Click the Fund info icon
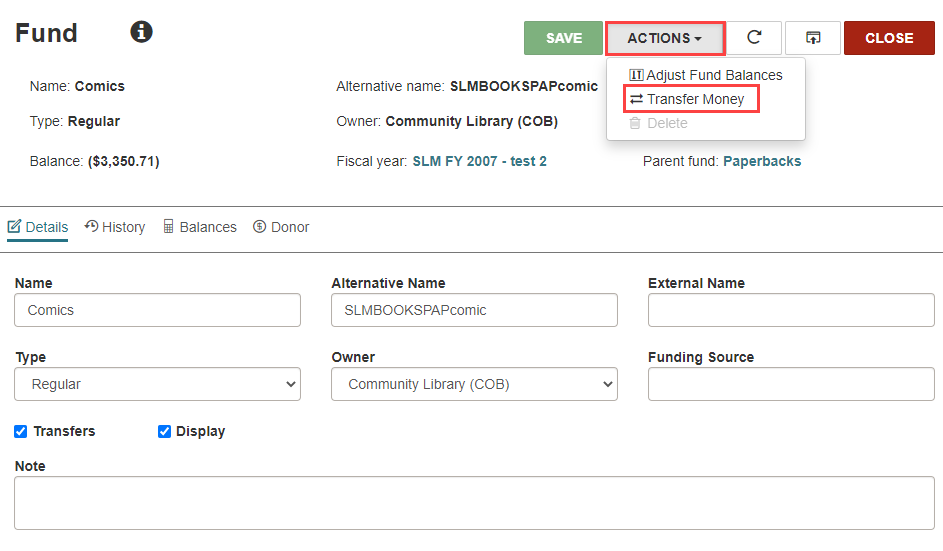This screenshot has height=551, width=943. coord(141,32)
